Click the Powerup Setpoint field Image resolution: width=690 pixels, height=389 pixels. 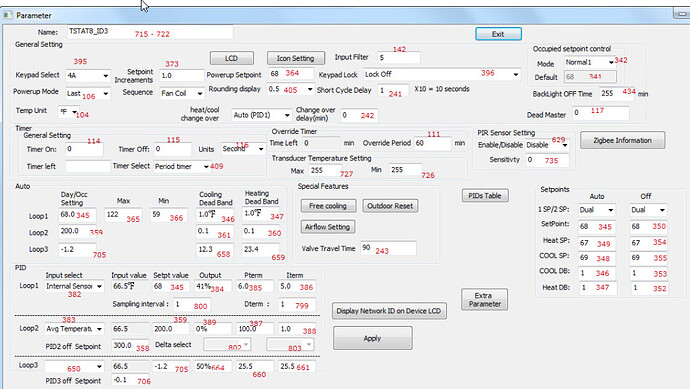click(x=290, y=73)
